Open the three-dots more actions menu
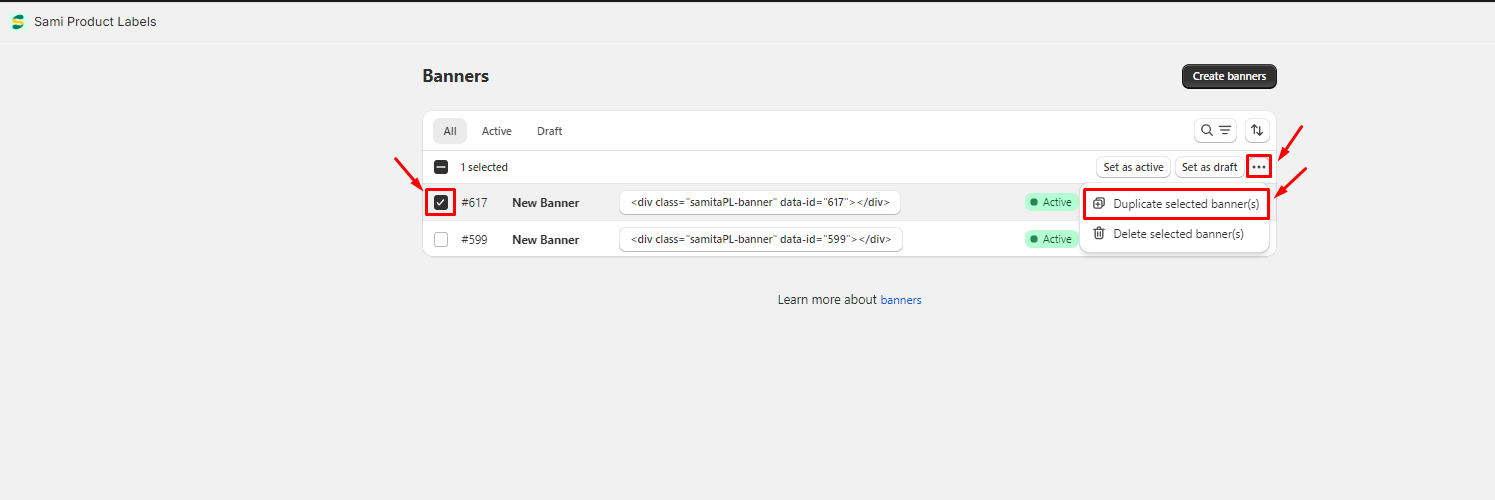 pos(1258,167)
